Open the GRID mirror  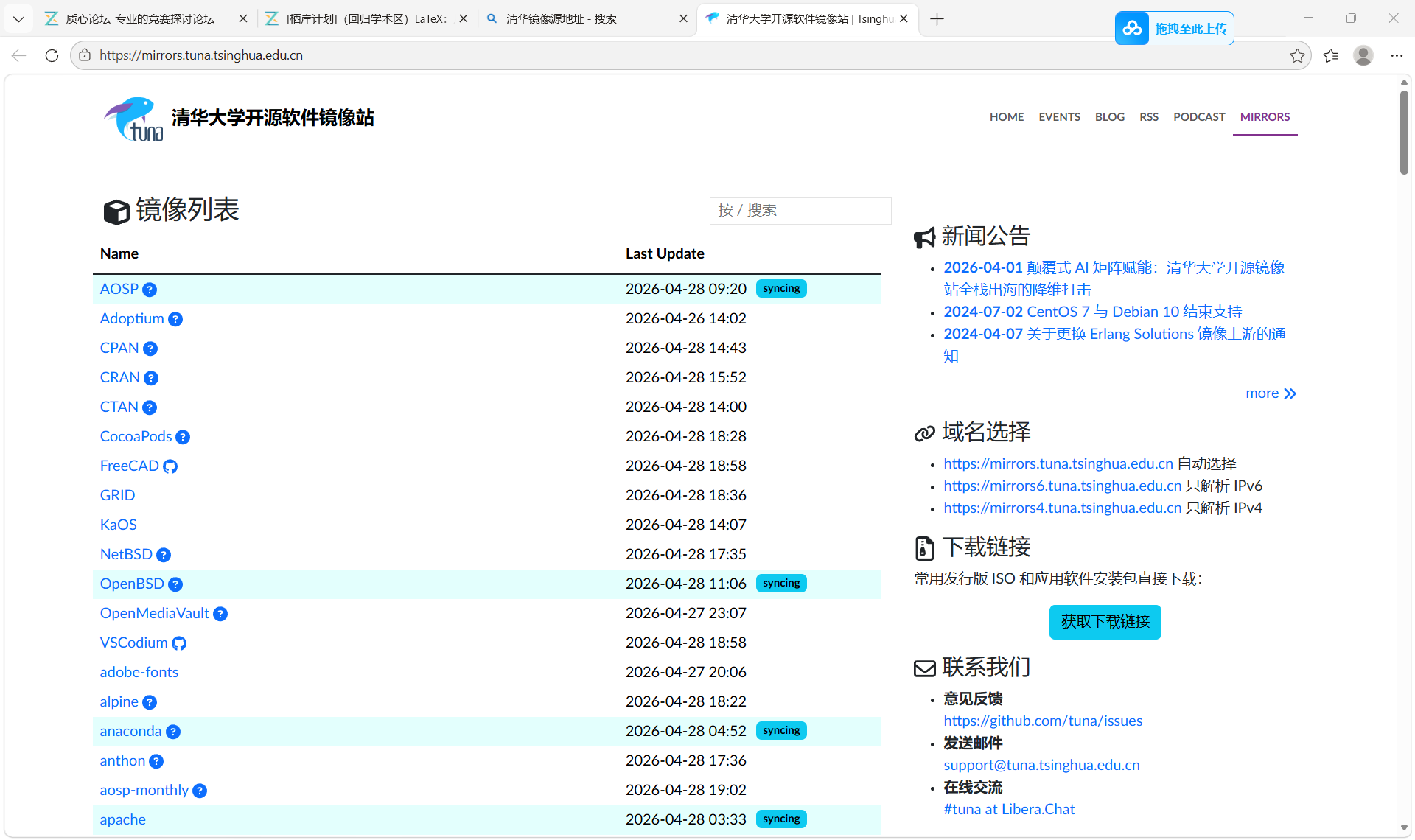pos(118,496)
